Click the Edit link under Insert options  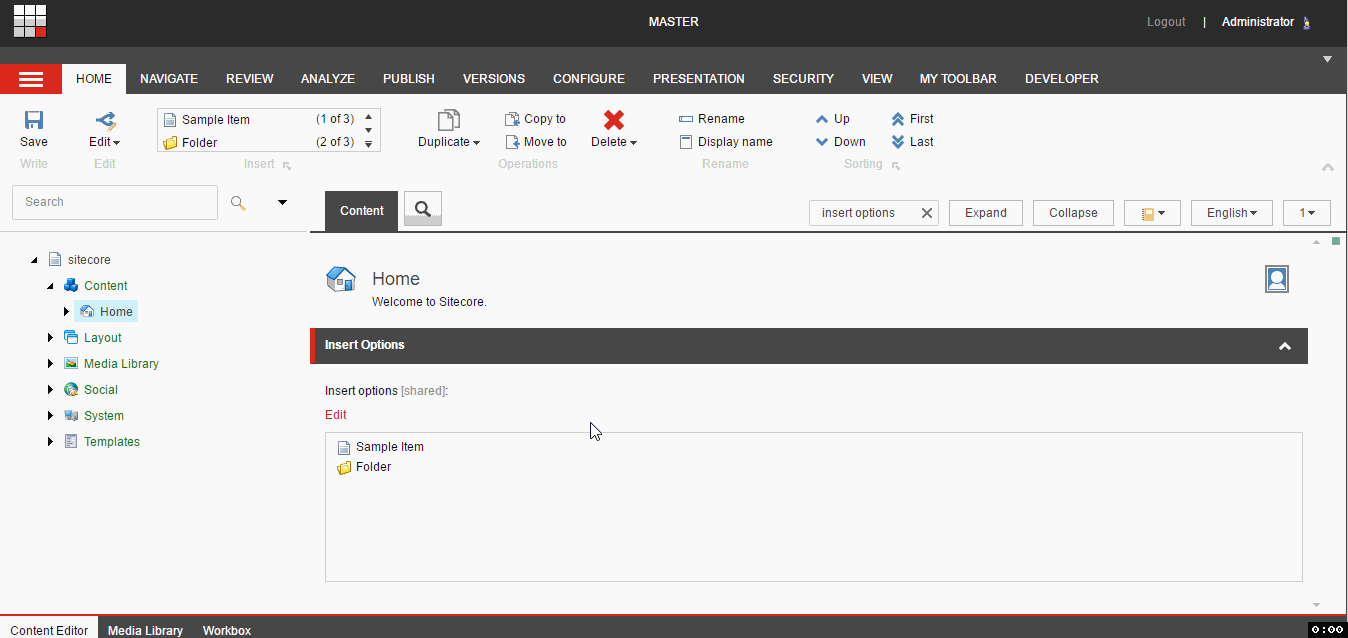click(335, 414)
